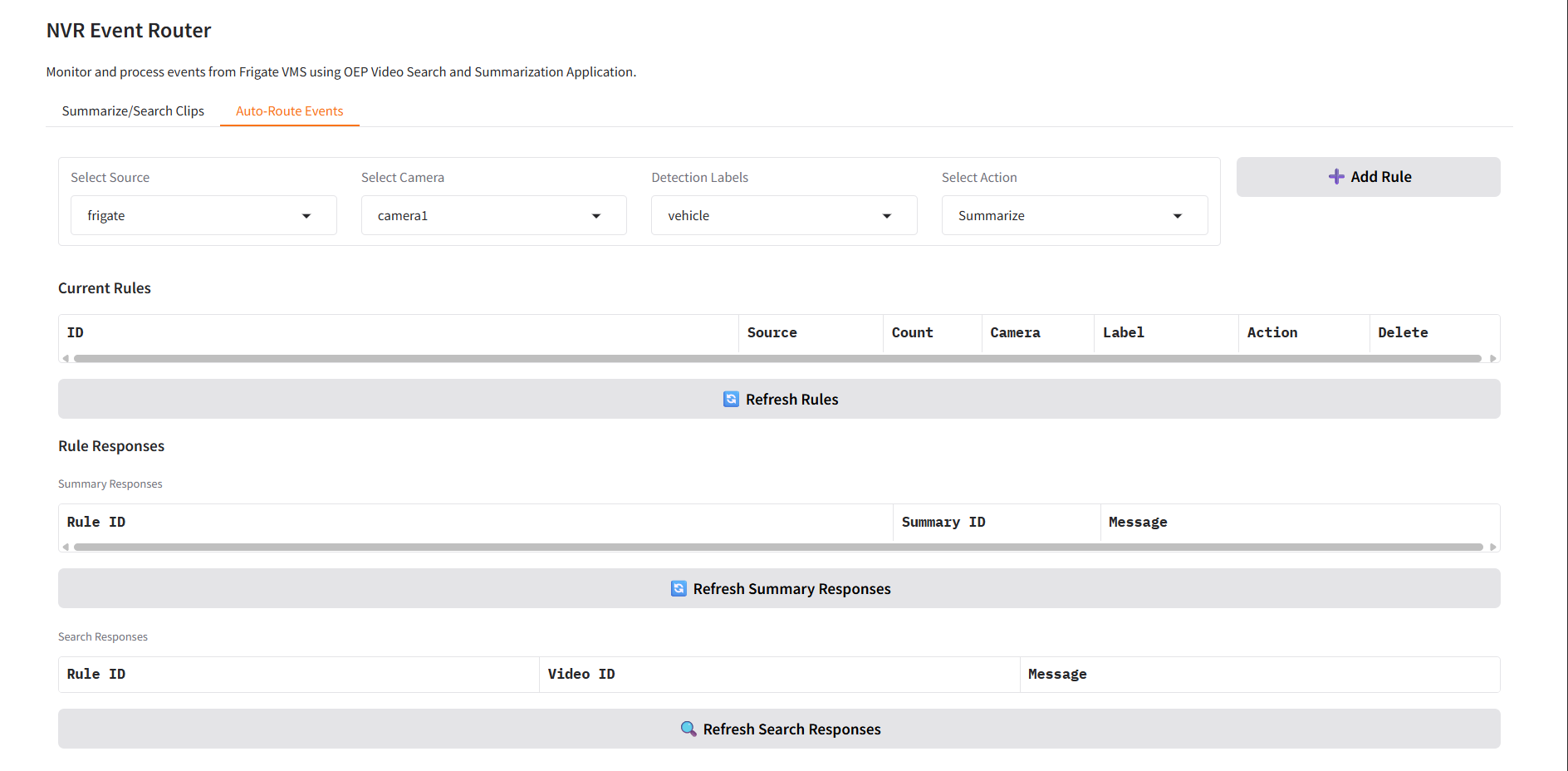Image resolution: width=1568 pixels, height=771 pixels.
Task: Open the Detection Labels dropdown showing vehicle
Action: (783, 216)
